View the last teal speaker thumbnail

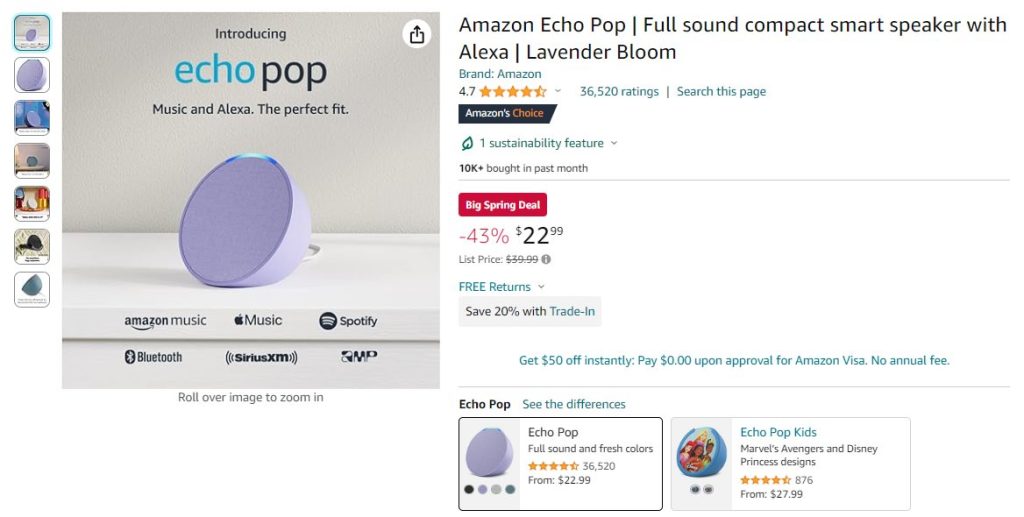tap(32, 289)
